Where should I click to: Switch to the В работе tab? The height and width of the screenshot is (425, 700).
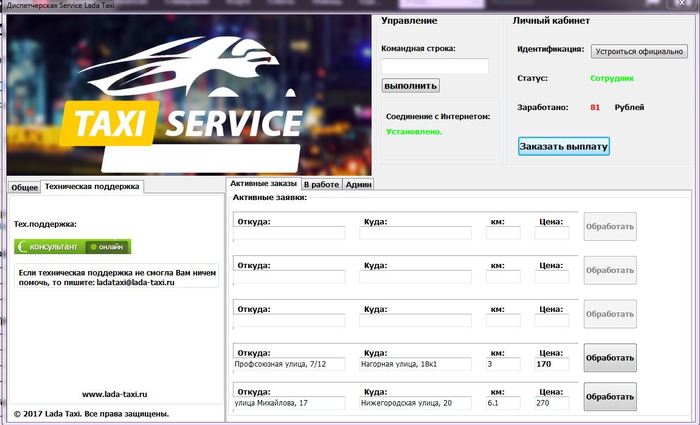click(x=321, y=184)
